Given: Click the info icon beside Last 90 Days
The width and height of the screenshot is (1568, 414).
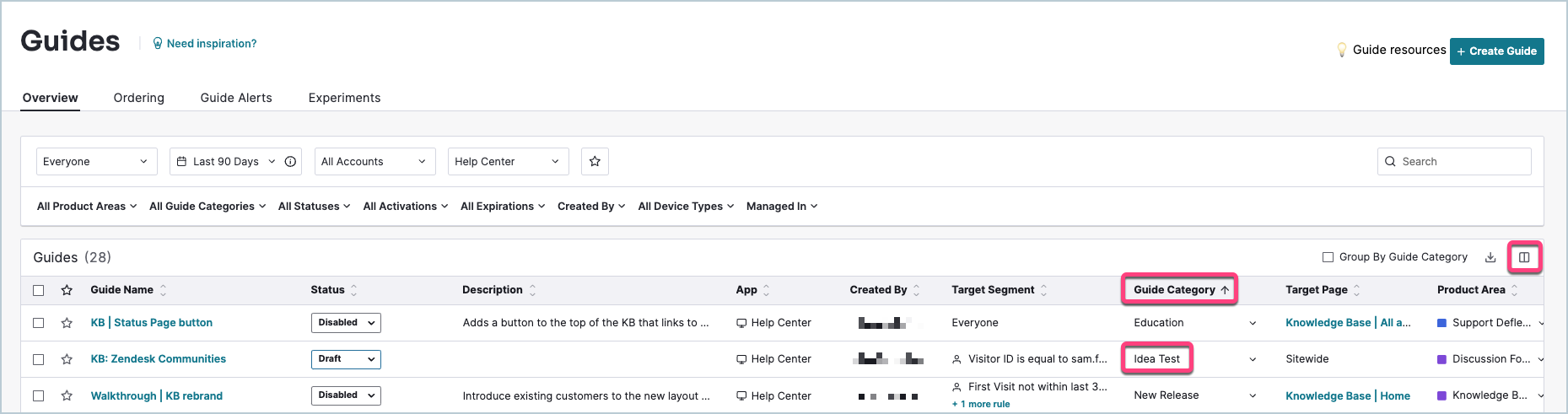Looking at the screenshot, I should click(290, 162).
